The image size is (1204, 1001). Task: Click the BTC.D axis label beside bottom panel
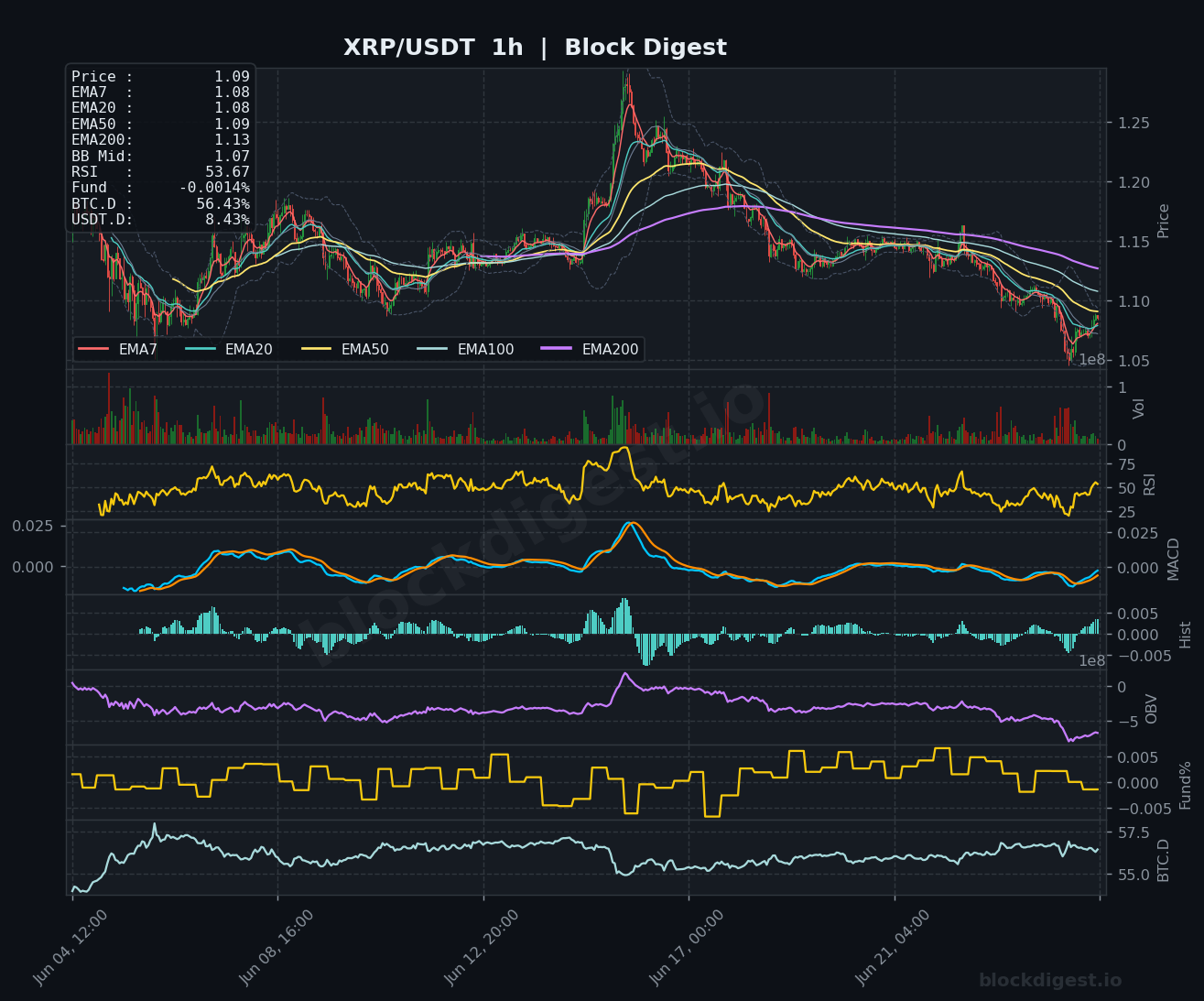(1164, 860)
